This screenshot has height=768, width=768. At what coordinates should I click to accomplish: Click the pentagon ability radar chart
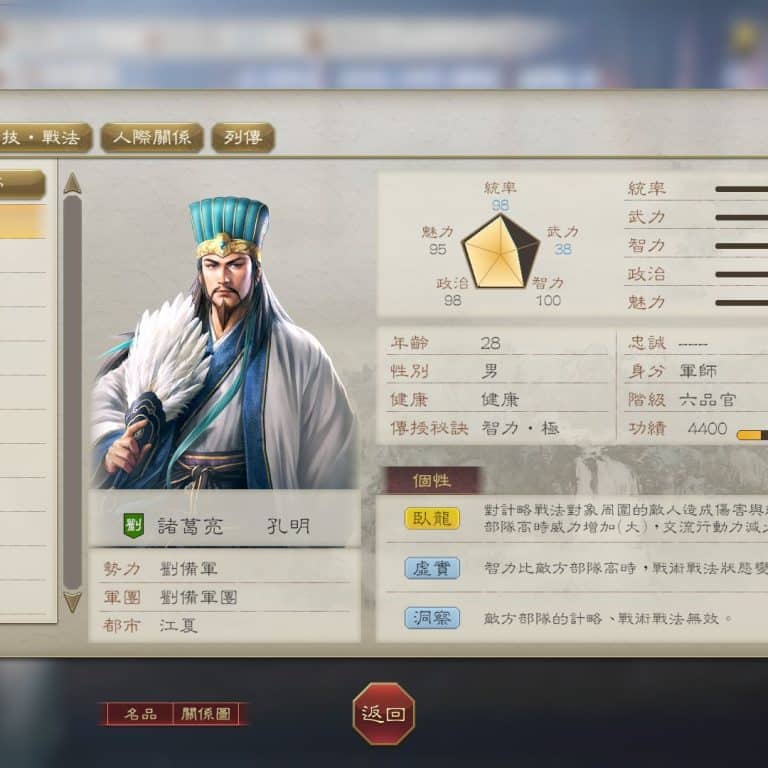pyautogui.click(x=501, y=252)
